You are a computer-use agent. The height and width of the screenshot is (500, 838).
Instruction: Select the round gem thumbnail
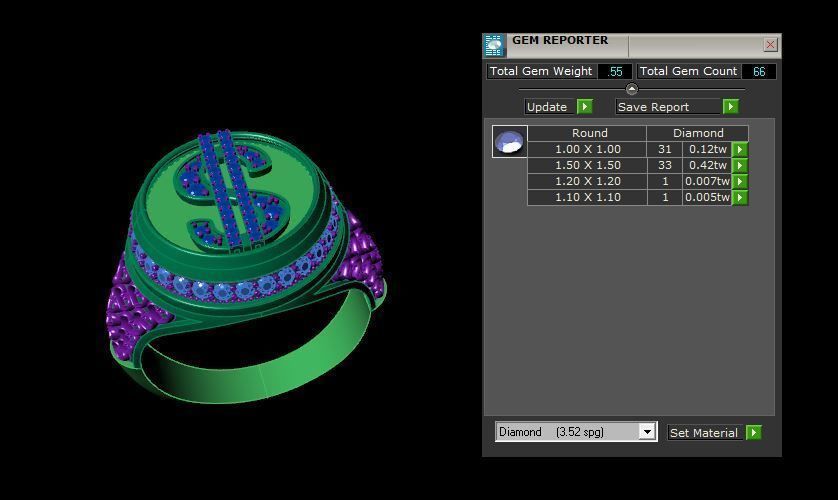coord(509,142)
